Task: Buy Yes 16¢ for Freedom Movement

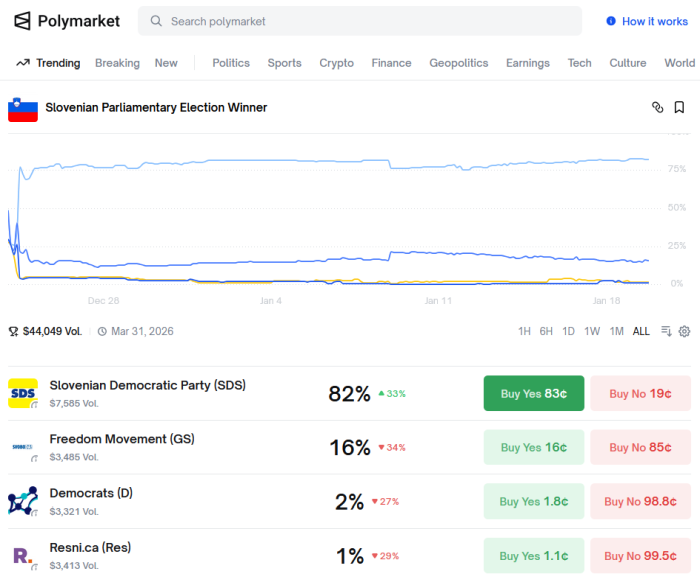Action: coord(534,447)
